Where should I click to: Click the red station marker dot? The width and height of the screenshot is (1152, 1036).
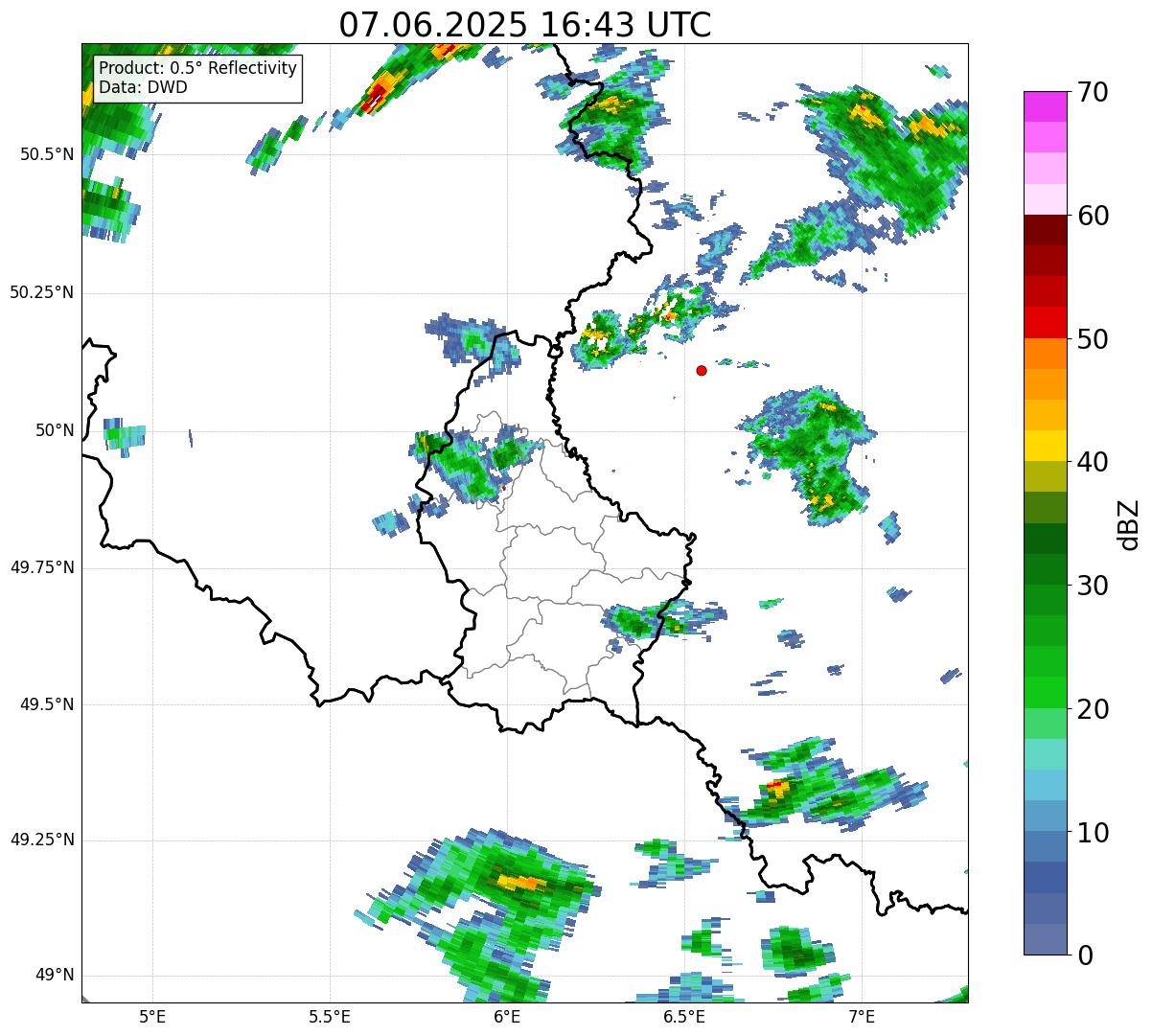[702, 370]
